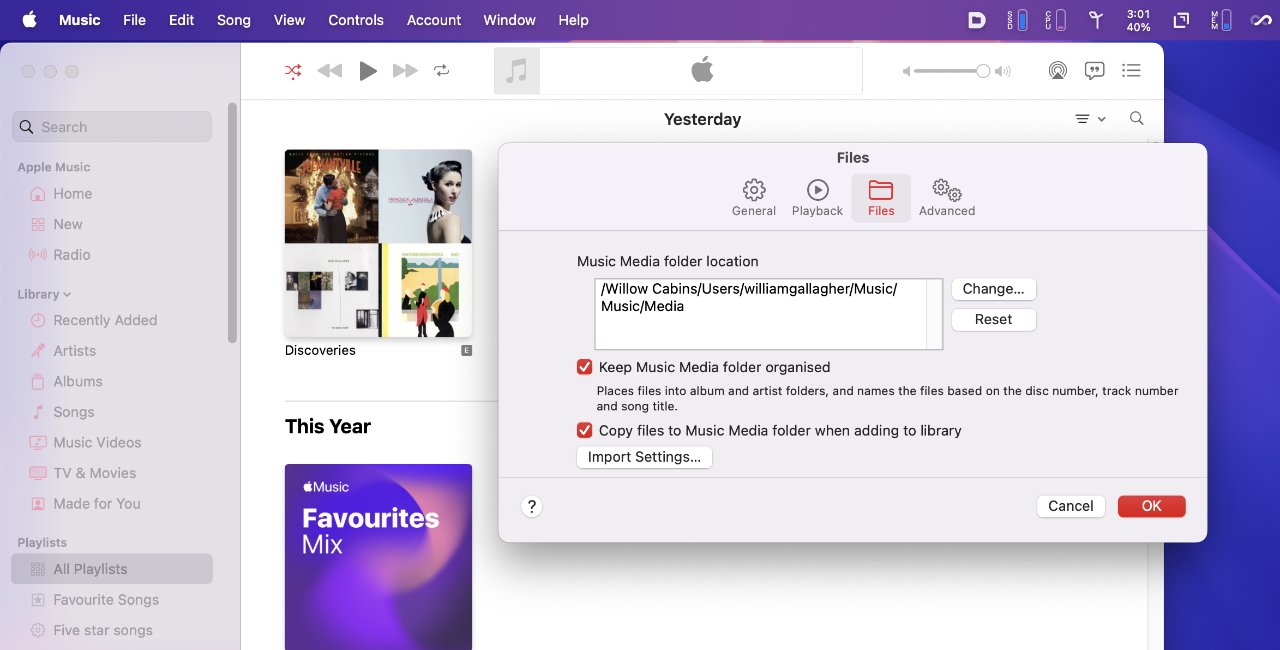Cancel the Files preferences dialog

point(1071,506)
